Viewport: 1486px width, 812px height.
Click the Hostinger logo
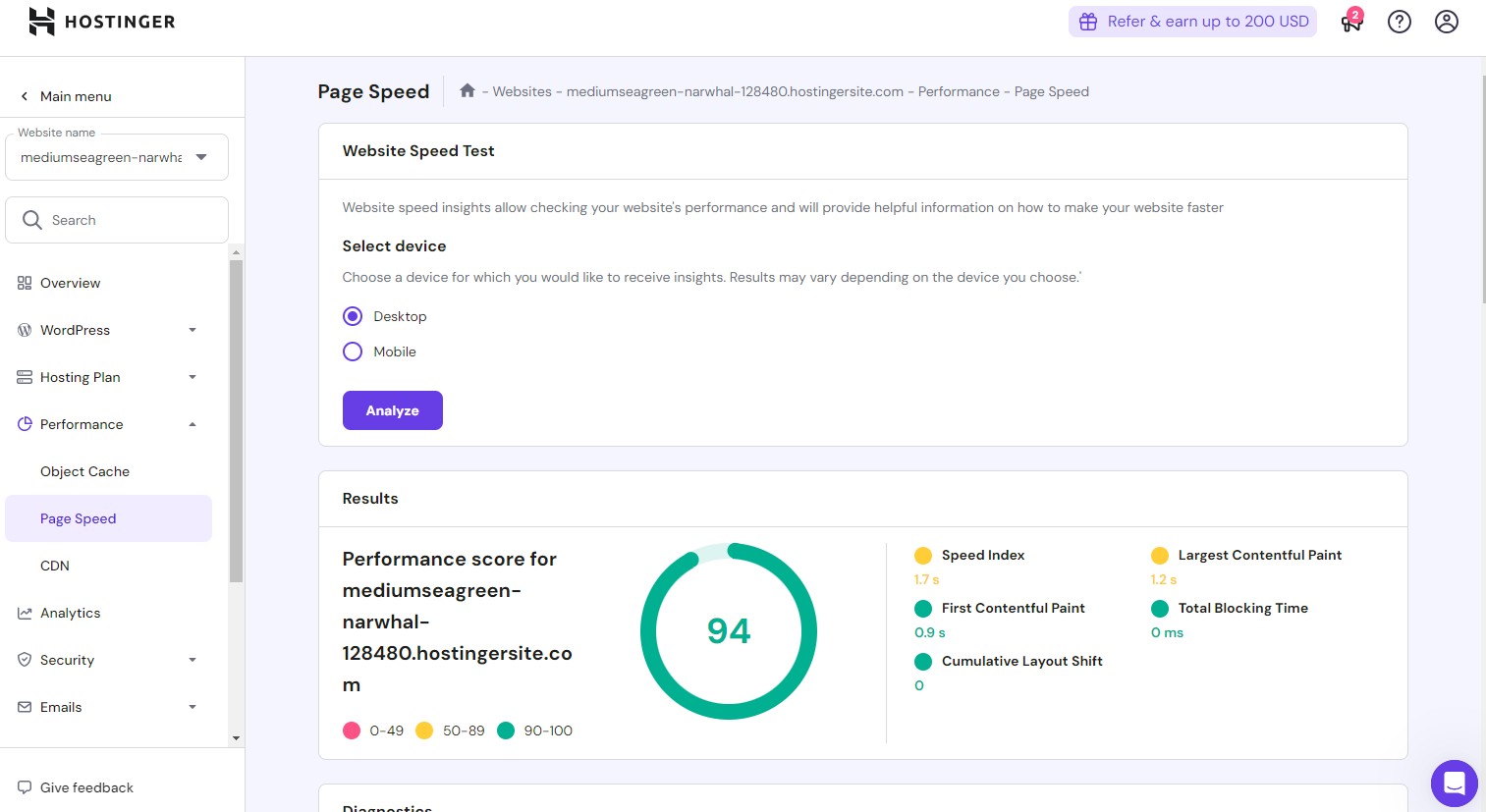point(102,22)
